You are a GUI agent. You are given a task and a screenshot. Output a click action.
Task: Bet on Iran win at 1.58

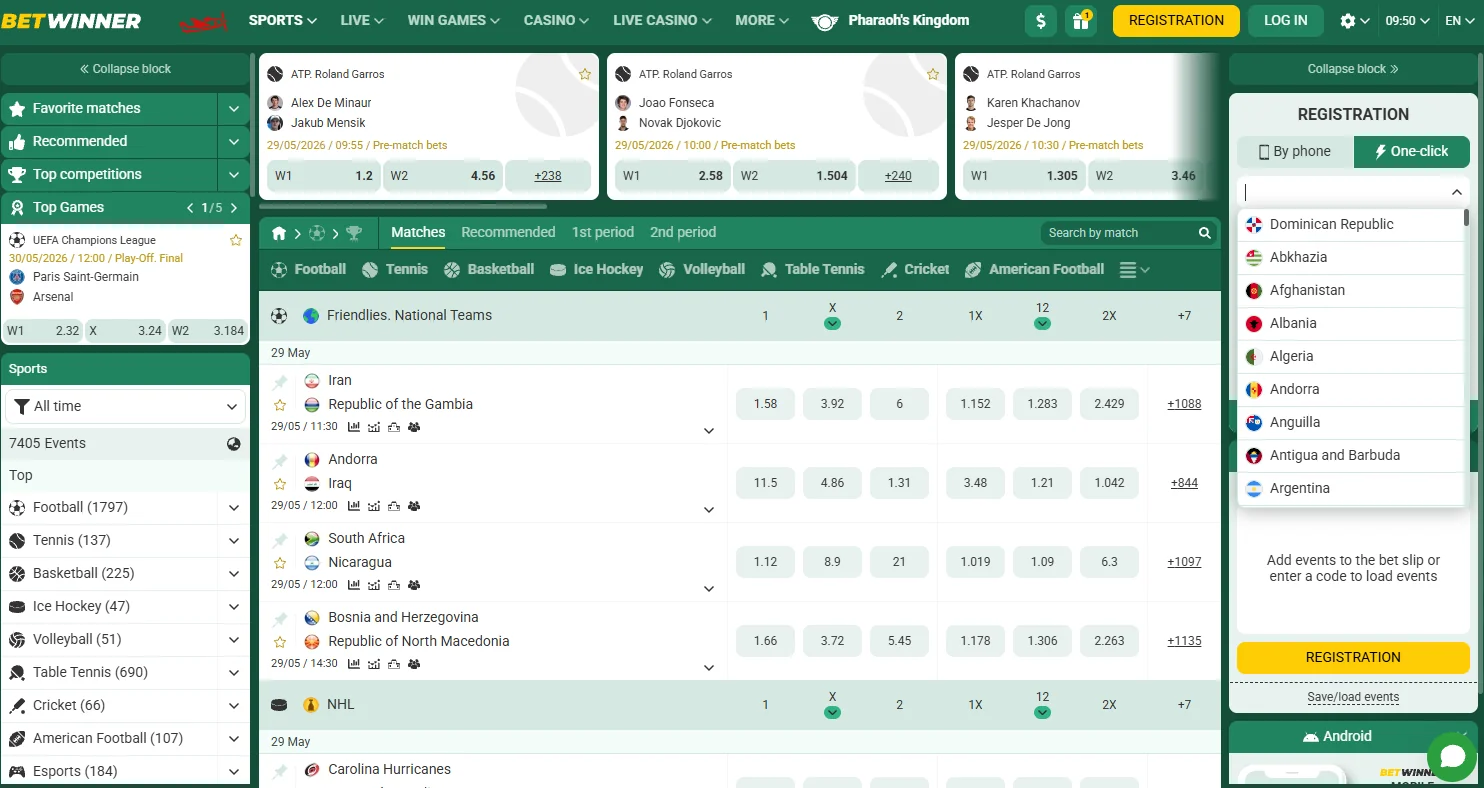[x=765, y=404]
